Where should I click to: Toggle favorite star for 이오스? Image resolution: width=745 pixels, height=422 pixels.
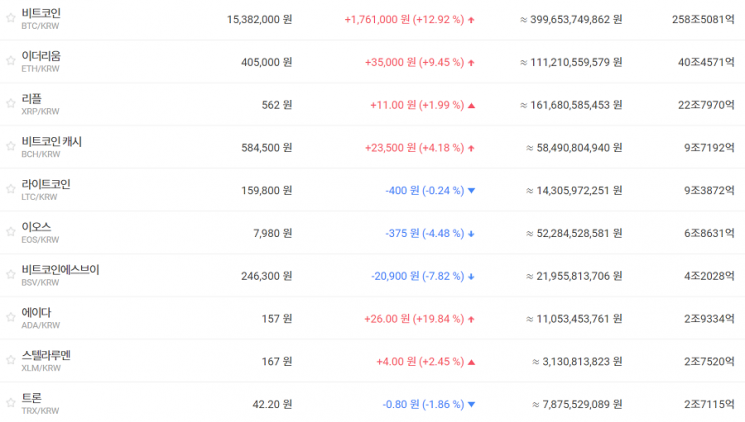tap(10, 232)
